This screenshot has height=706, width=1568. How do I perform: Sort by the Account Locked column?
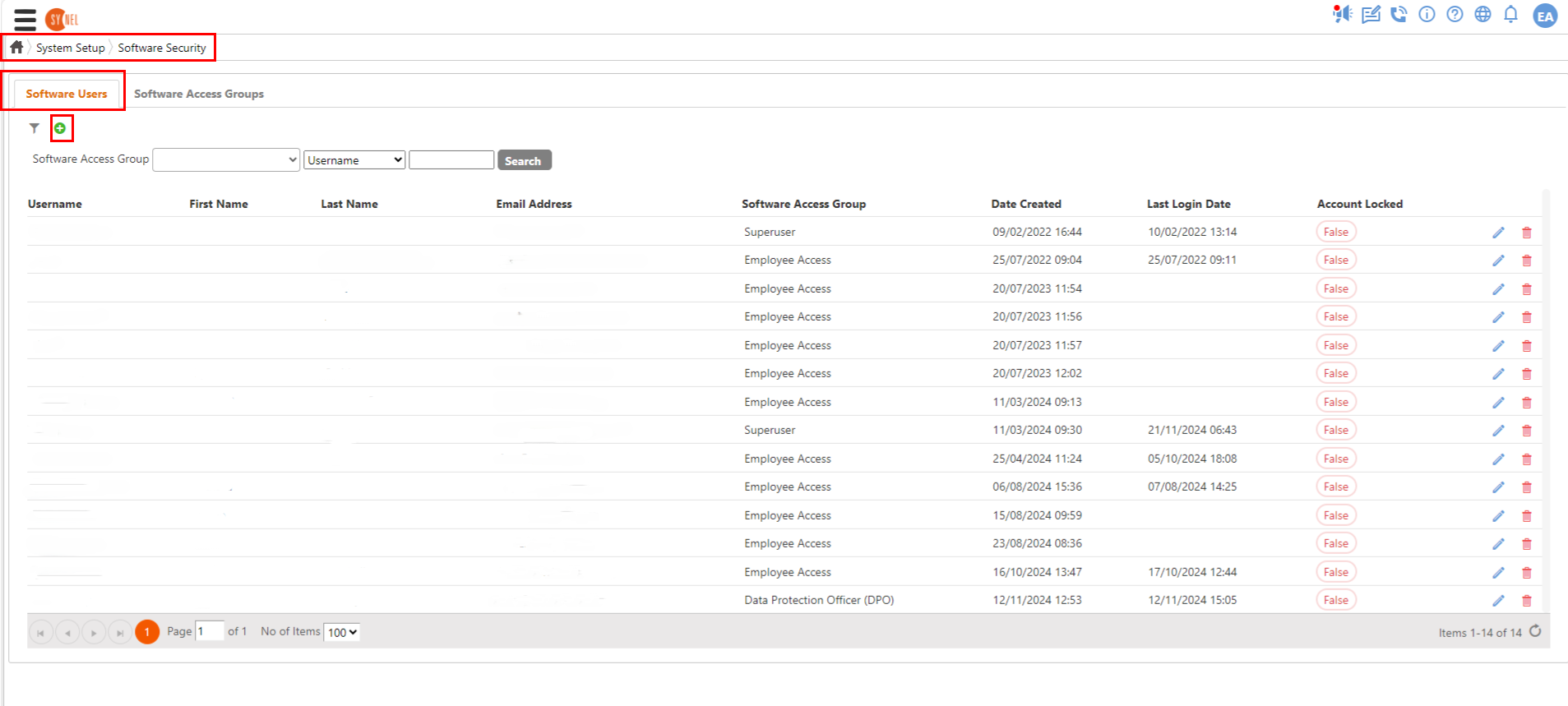click(x=1360, y=204)
